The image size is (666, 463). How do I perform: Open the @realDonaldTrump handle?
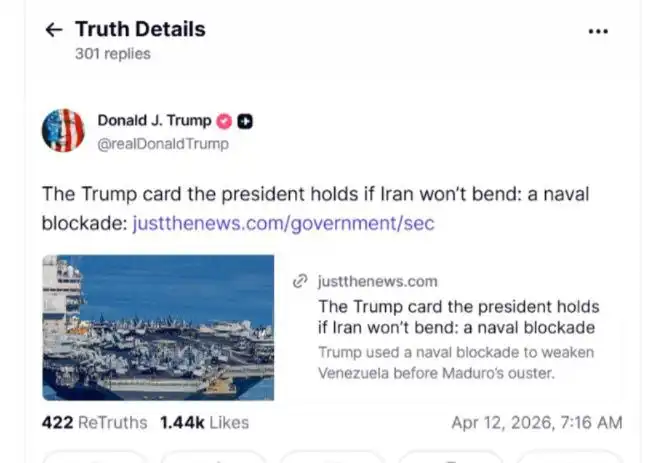tap(162, 144)
